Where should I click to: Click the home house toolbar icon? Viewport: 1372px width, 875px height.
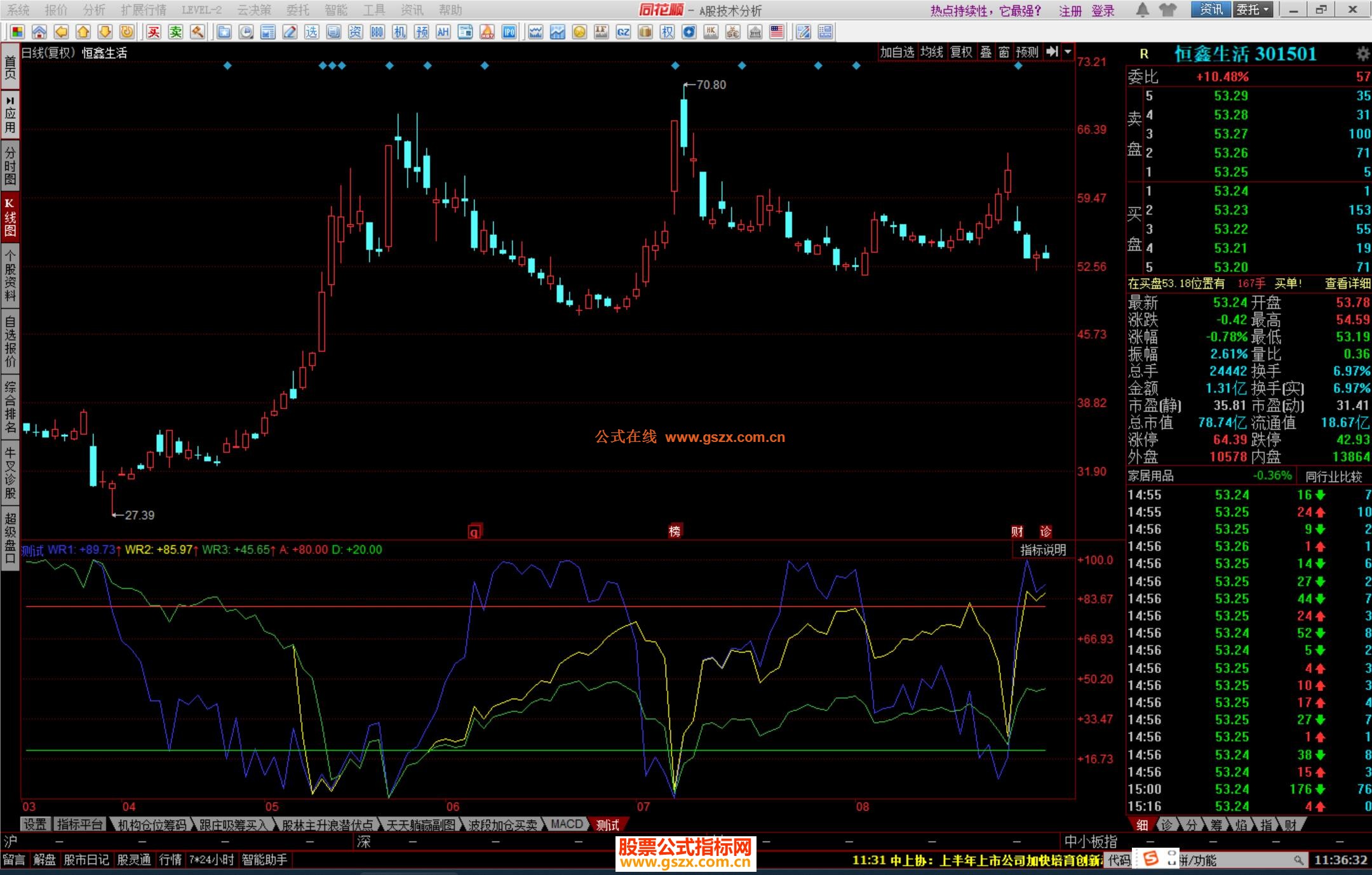point(39,32)
